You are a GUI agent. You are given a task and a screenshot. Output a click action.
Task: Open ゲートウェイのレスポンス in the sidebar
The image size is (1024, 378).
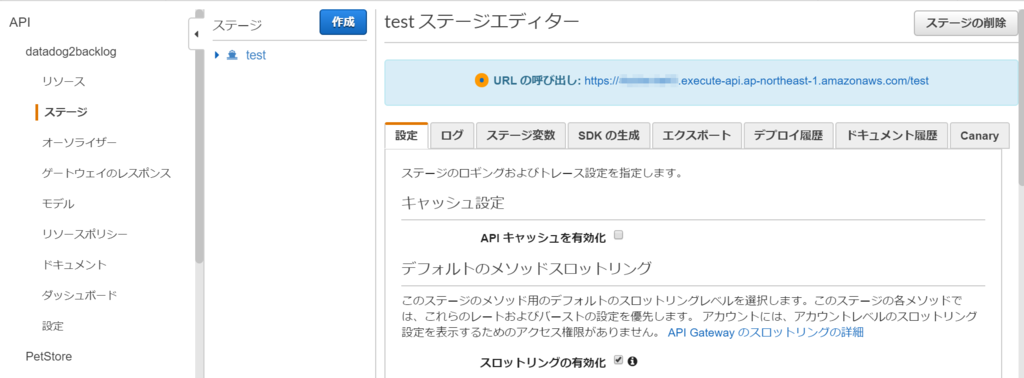coord(106,173)
